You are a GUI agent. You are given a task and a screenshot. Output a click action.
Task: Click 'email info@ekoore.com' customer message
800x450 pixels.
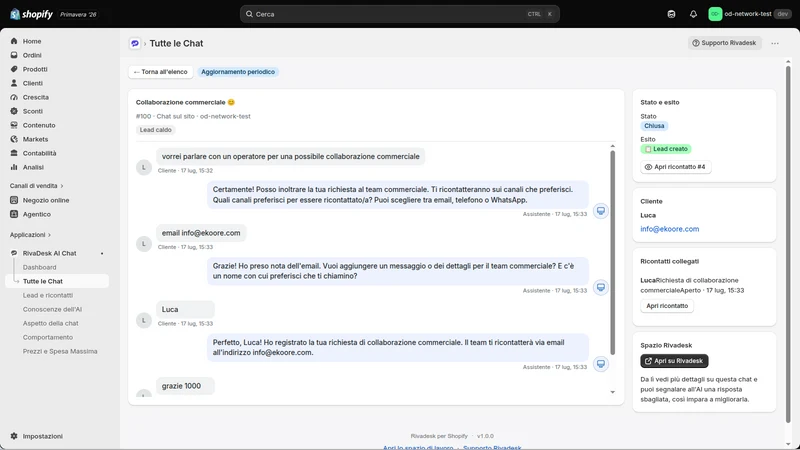[201, 233]
